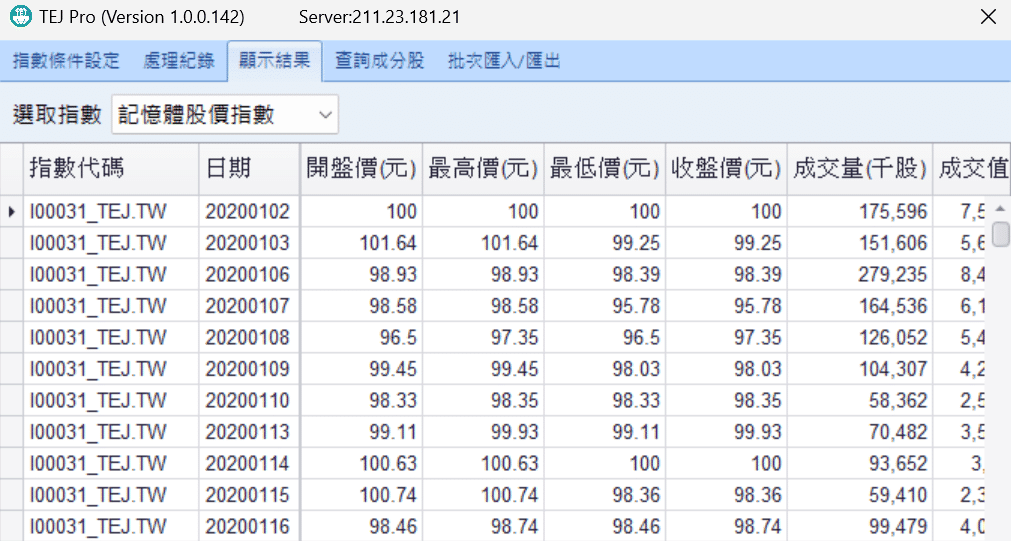Click the 指數代碼 column header

(x=110, y=168)
